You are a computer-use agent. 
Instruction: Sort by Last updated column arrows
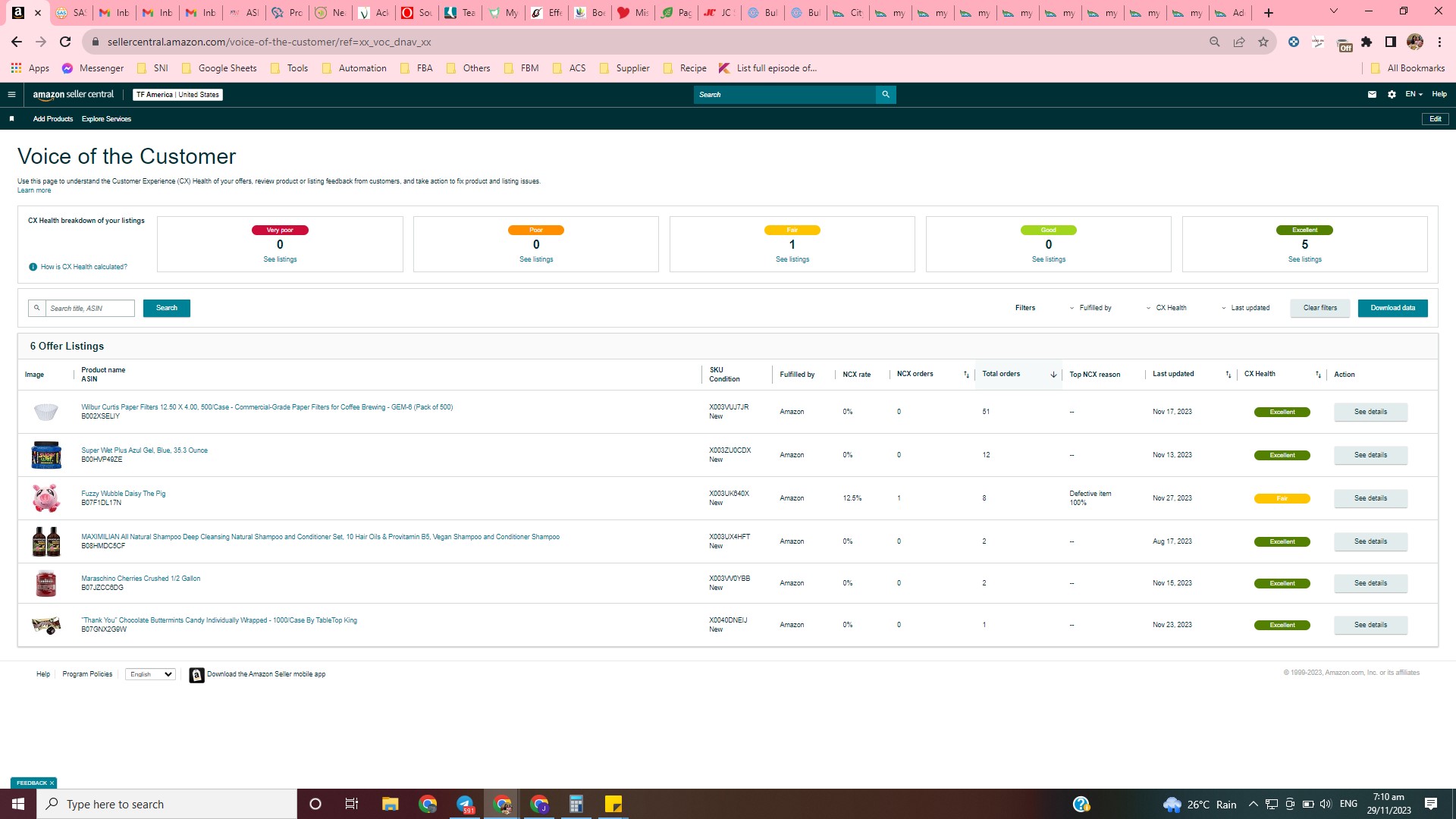click(1228, 375)
